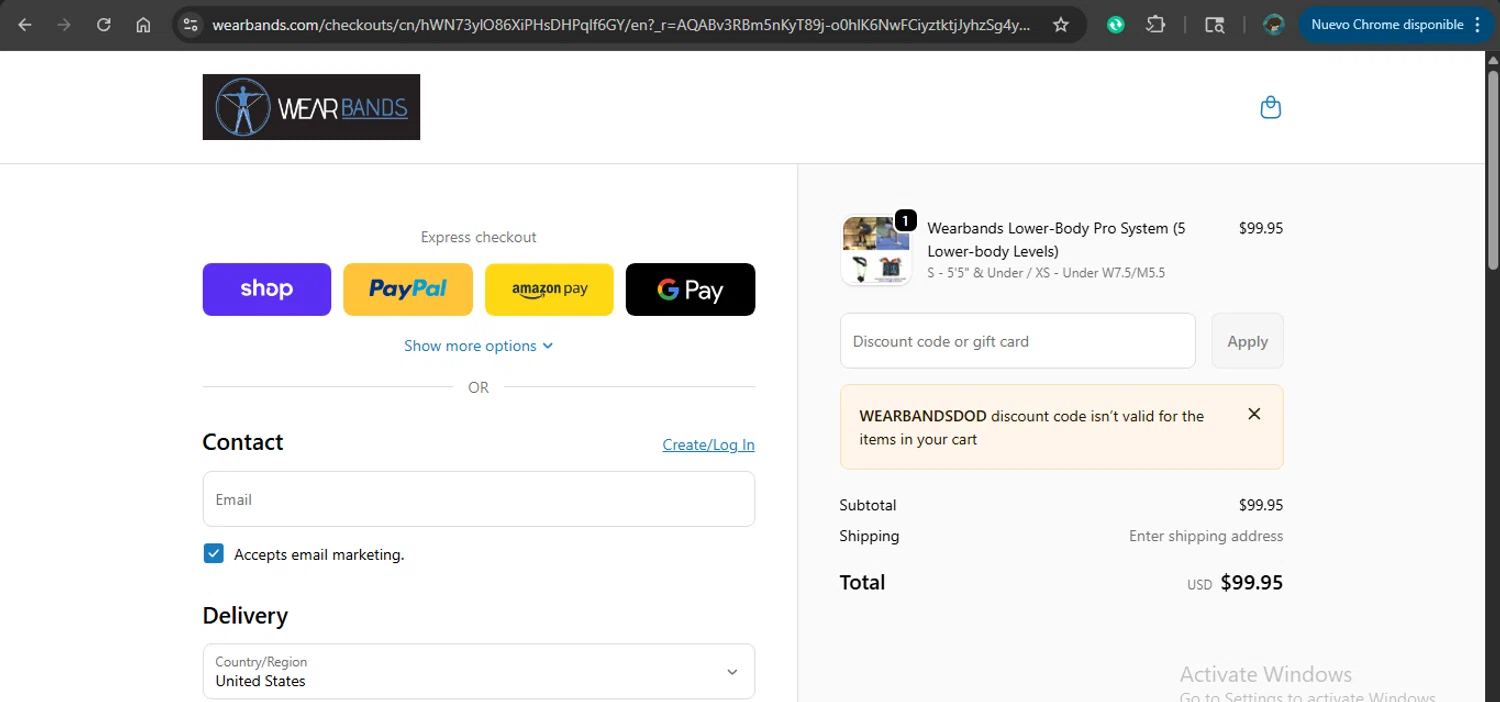Image resolution: width=1500 pixels, height=702 pixels.
Task: Pay with Google Pay button
Action: pyautogui.click(x=690, y=289)
